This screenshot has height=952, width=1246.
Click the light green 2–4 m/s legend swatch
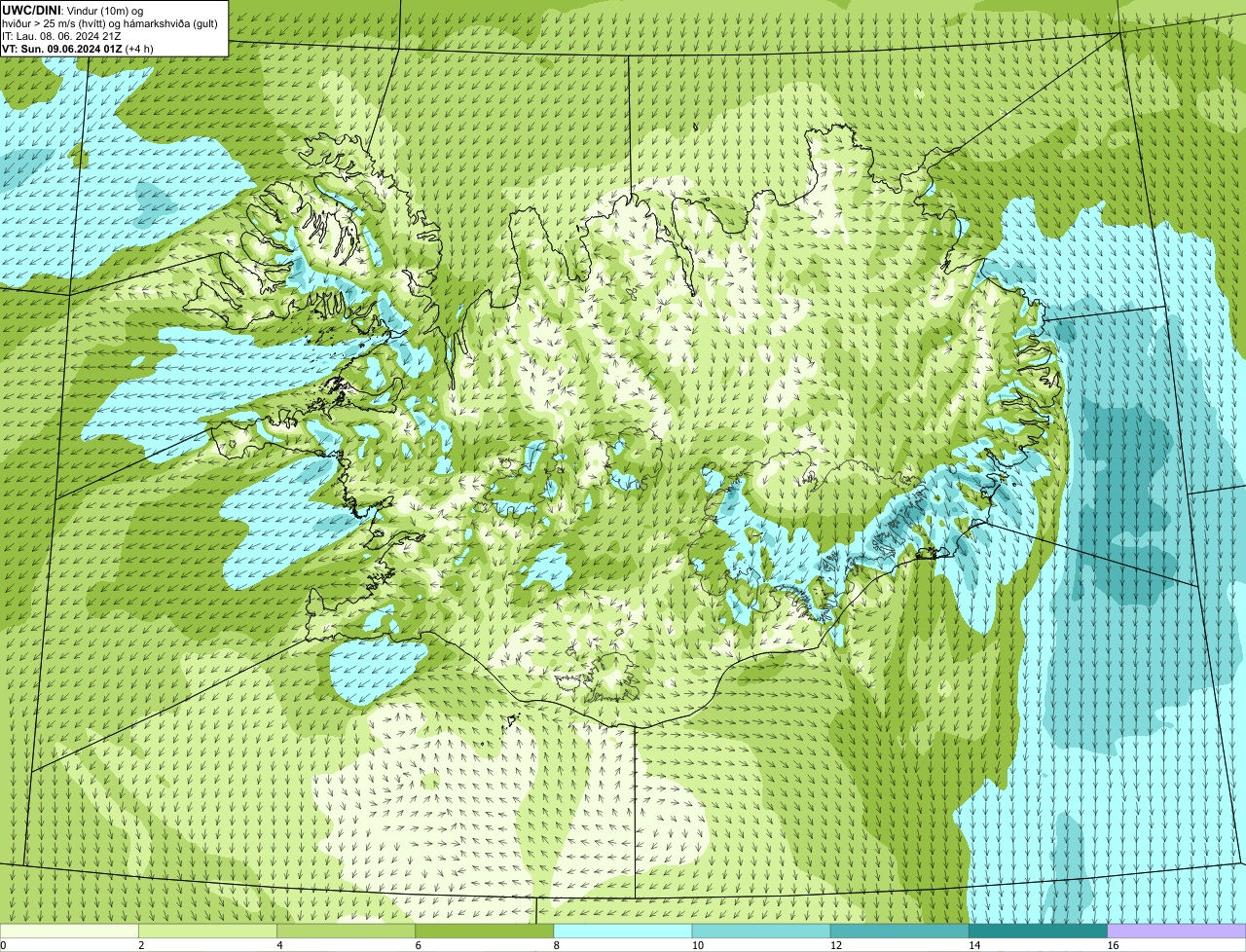coord(208,932)
